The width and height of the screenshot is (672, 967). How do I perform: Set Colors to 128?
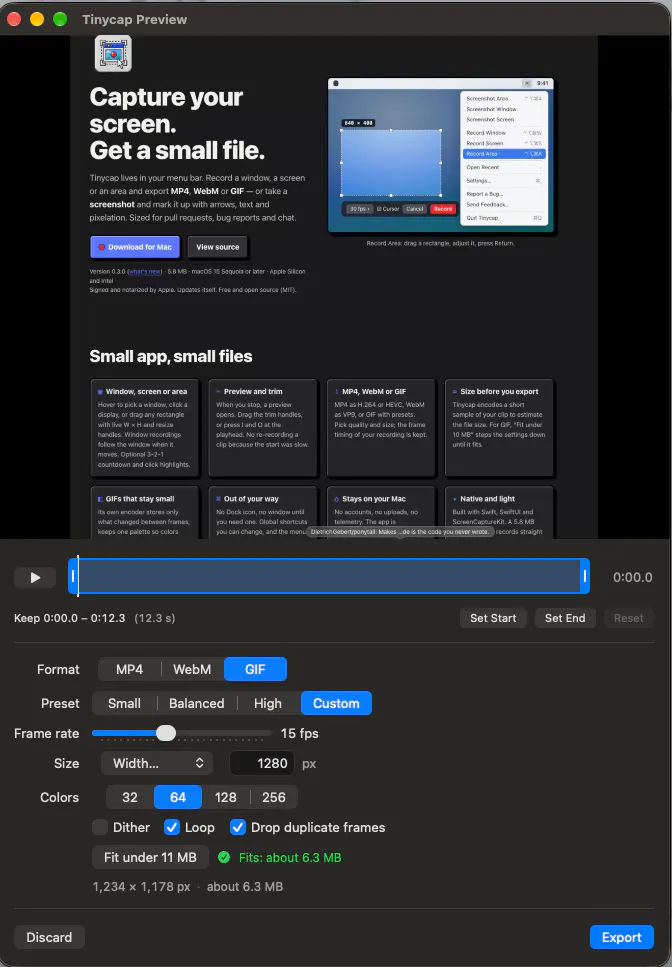click(226, 797)
